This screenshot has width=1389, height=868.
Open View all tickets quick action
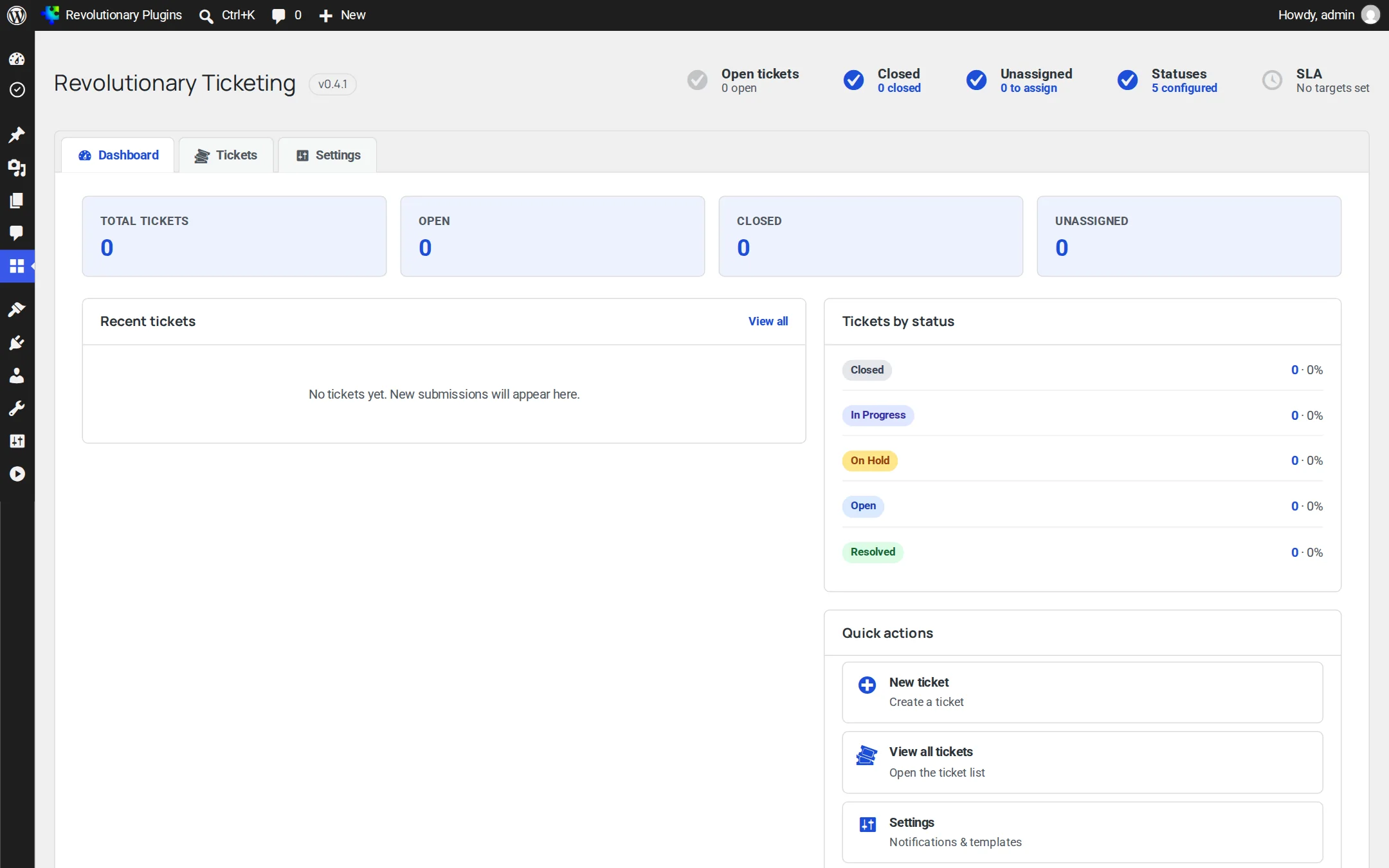[x=1082, y=762]
